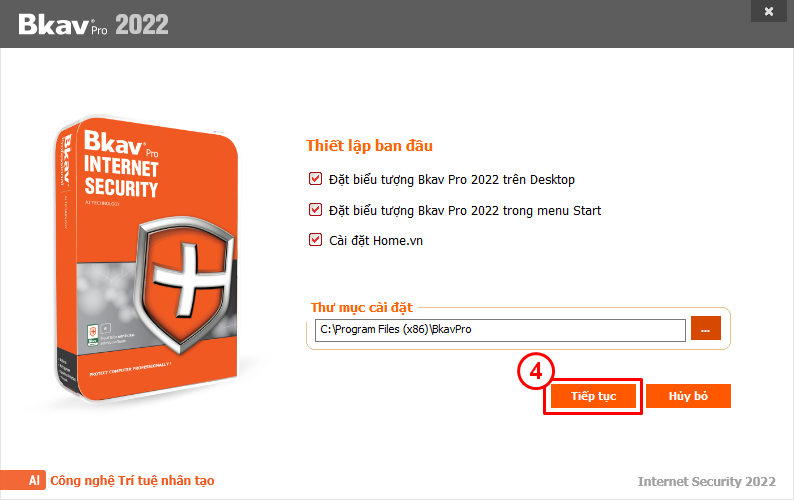The height and width of the screenshot is (500, 795).
Task: Uncheck Desktop icon option for Bkav Pro
Action: [315, 178]
